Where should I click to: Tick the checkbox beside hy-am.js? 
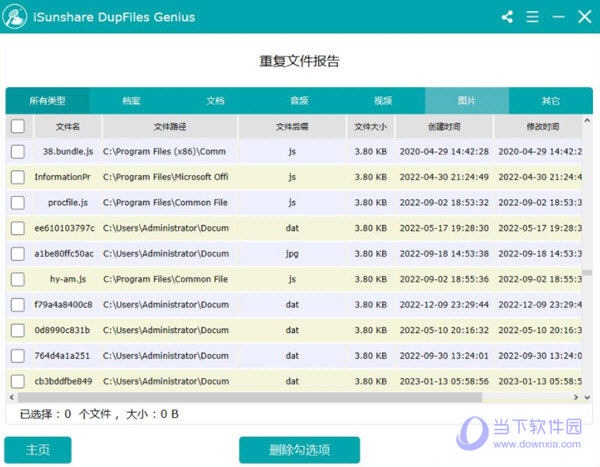click(18, 279)
